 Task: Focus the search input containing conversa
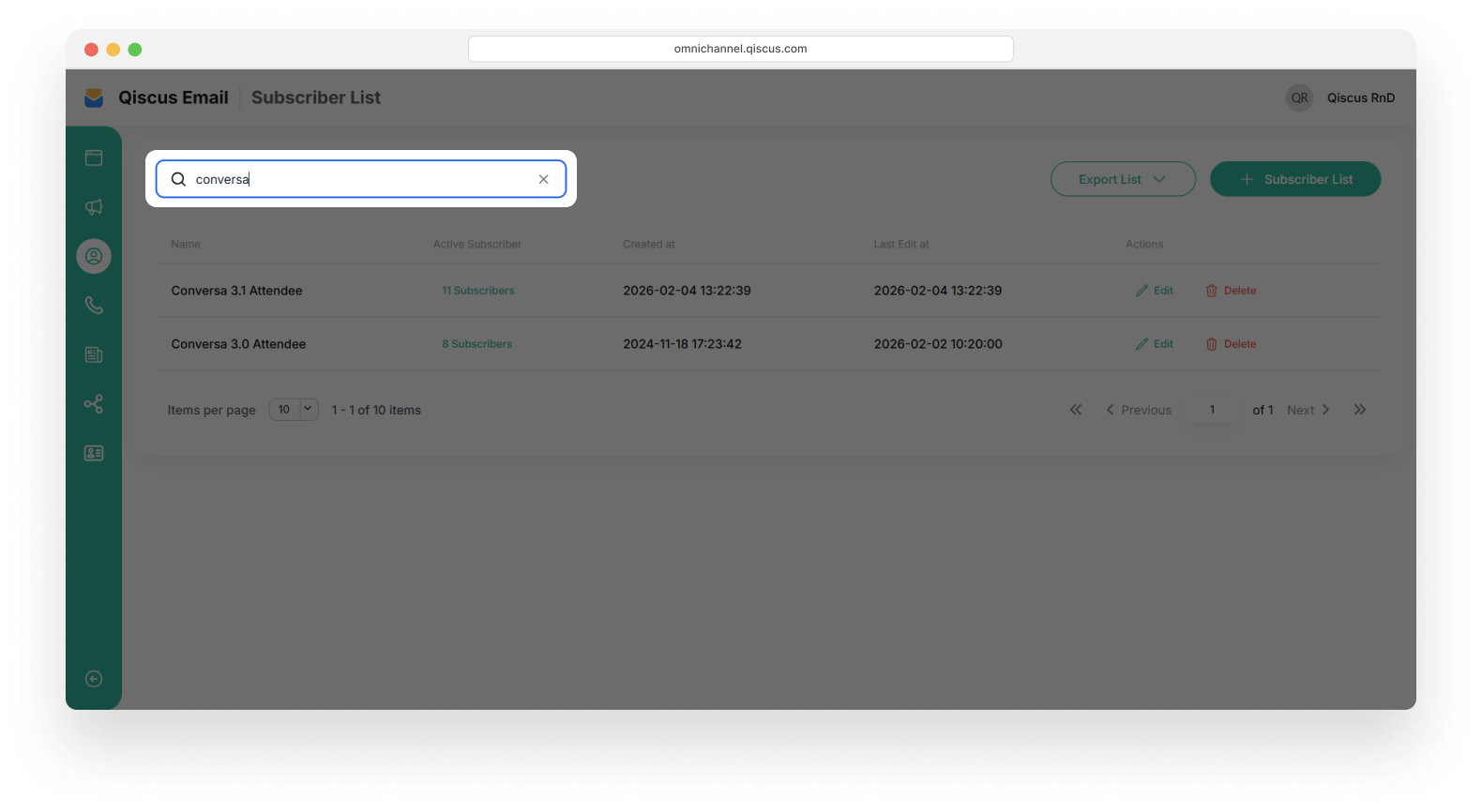click(x=361, y=179)
